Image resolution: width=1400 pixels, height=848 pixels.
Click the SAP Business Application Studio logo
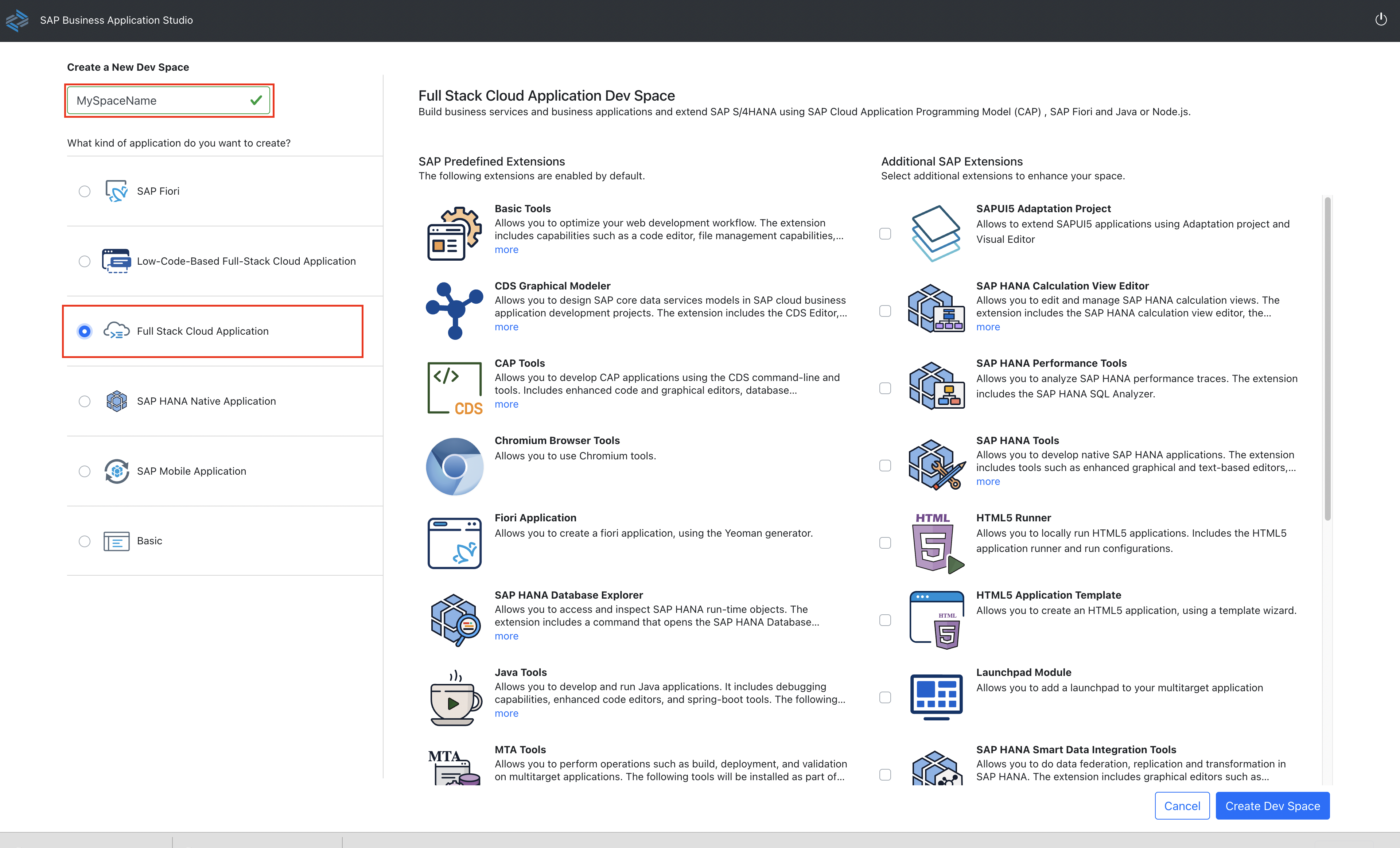point(17,20)
